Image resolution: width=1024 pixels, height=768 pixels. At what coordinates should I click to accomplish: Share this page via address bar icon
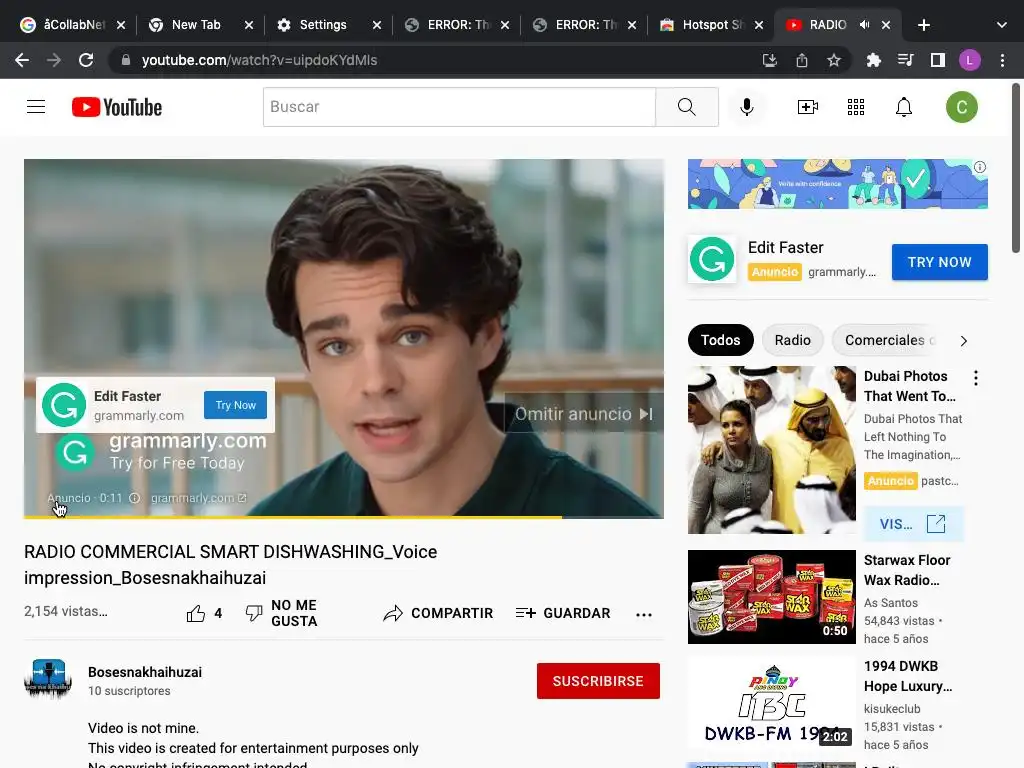click(802, 60)
